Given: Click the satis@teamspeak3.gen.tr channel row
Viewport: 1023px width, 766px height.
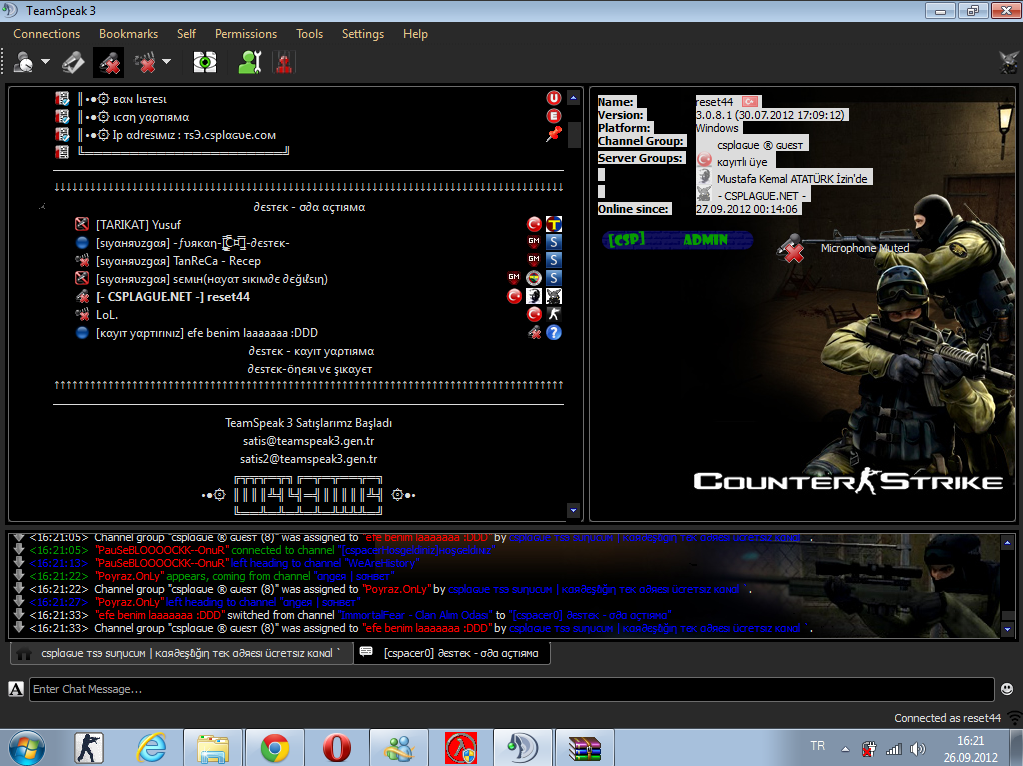Looking at the screenshot, I should 309,441.
